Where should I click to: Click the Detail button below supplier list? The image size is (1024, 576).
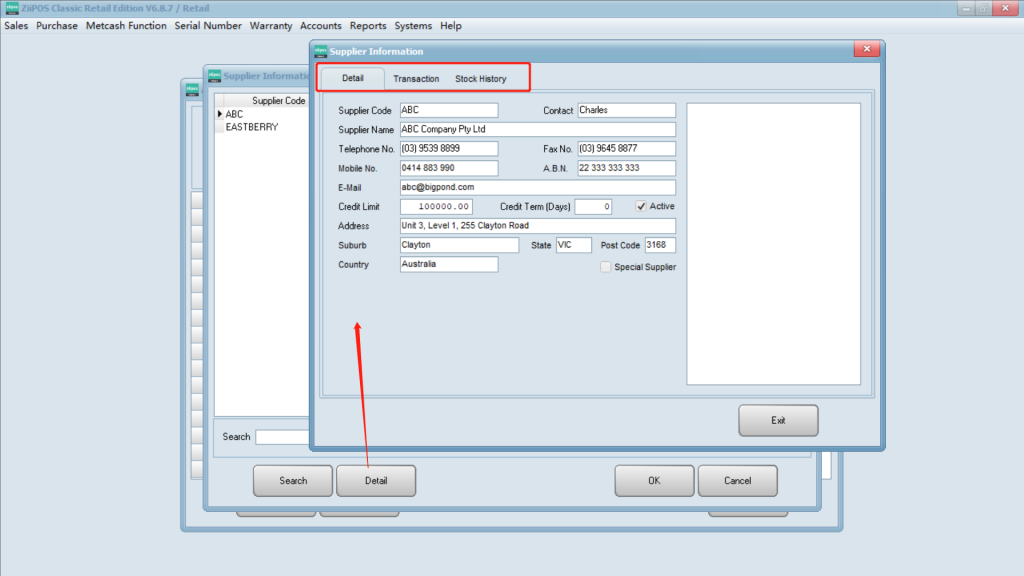(376, 481)
